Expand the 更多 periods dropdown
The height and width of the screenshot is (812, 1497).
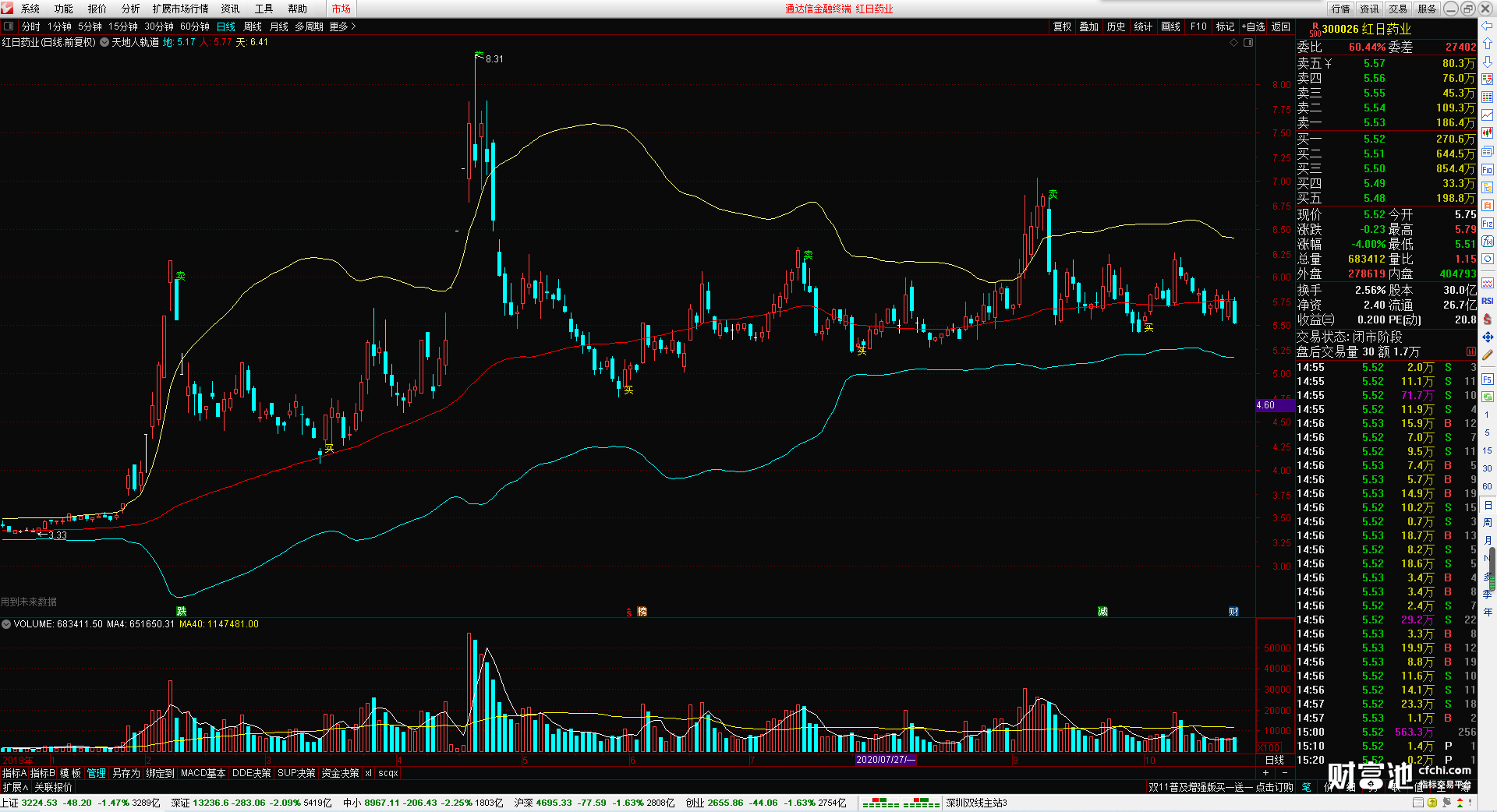[x=343, y=26]
